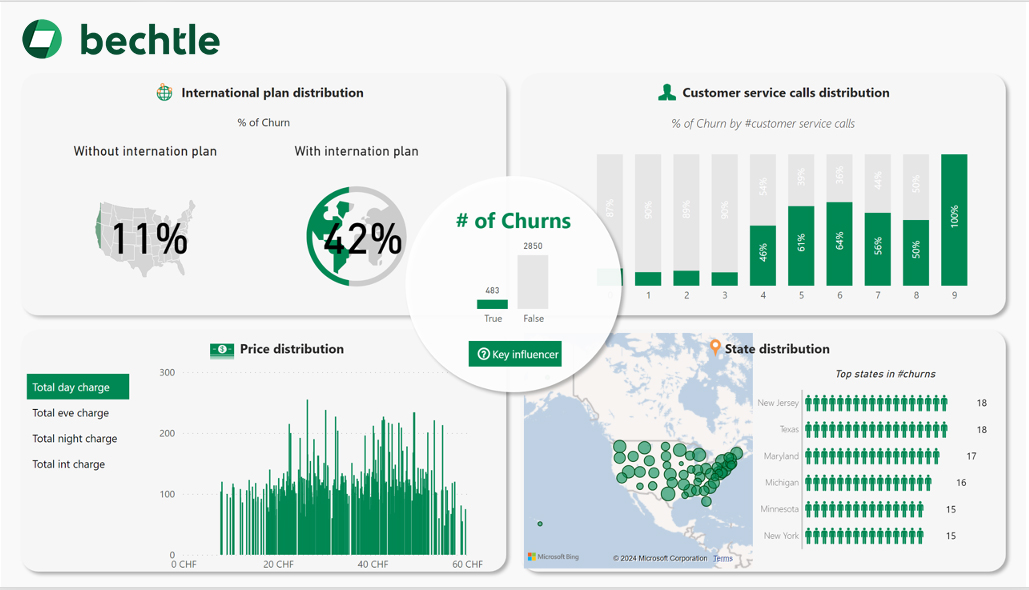Switch to Total eve charge

[x=71, y=413]
